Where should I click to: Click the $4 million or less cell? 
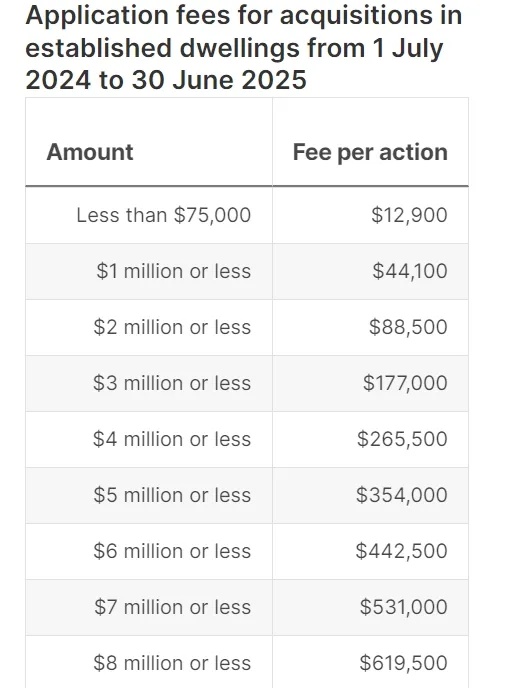coord(149,439)
